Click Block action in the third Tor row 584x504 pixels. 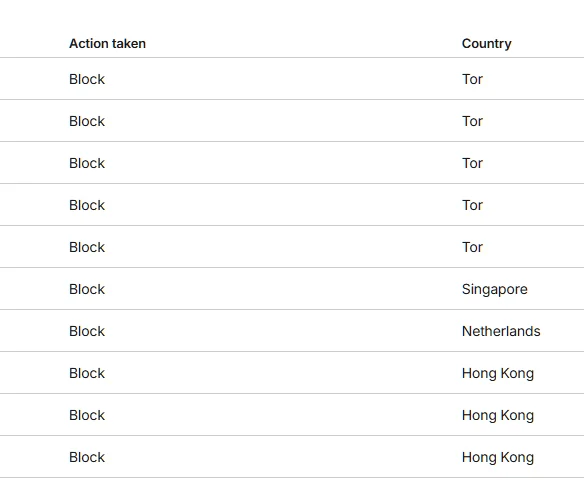(87, 163)
